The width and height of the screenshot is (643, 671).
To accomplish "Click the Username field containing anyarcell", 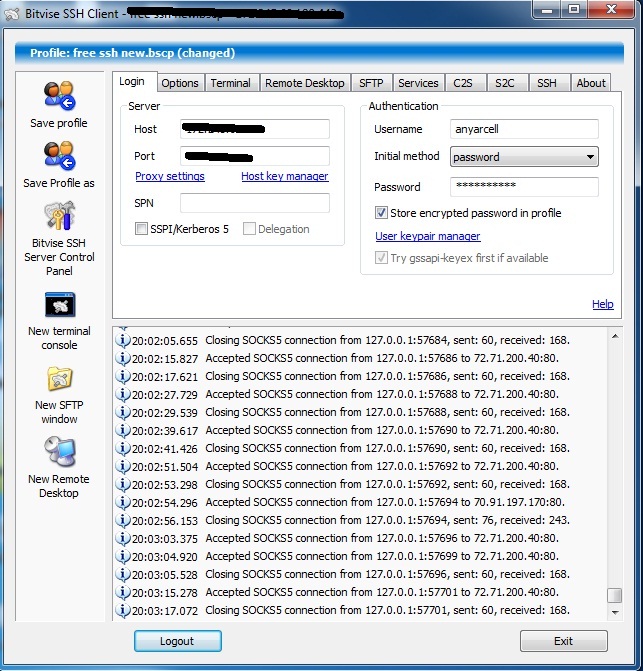I will click(524, 129).
